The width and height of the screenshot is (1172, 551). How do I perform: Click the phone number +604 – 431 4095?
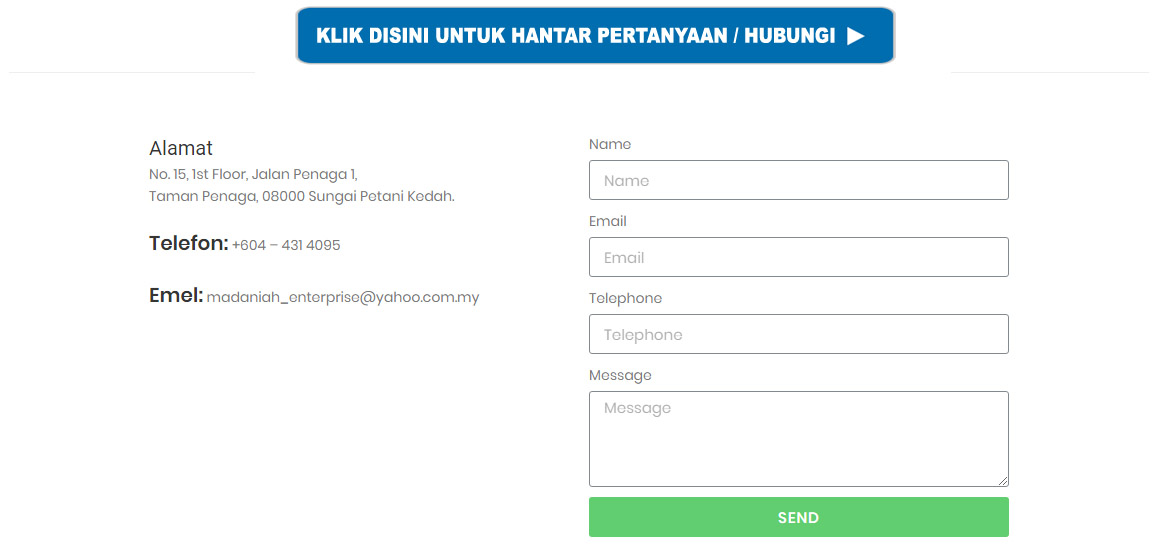(286, 245)
